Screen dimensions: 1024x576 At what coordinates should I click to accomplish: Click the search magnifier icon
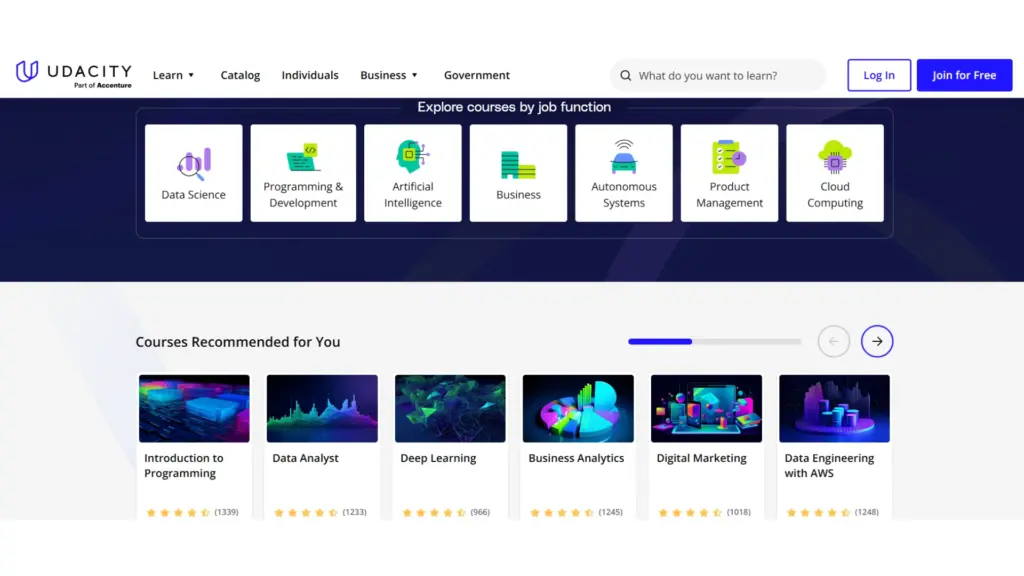point(626,76)
